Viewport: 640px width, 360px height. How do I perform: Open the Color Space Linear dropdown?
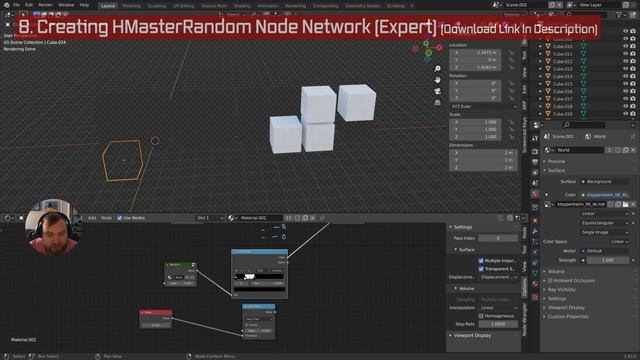click(x=619, y=242)
